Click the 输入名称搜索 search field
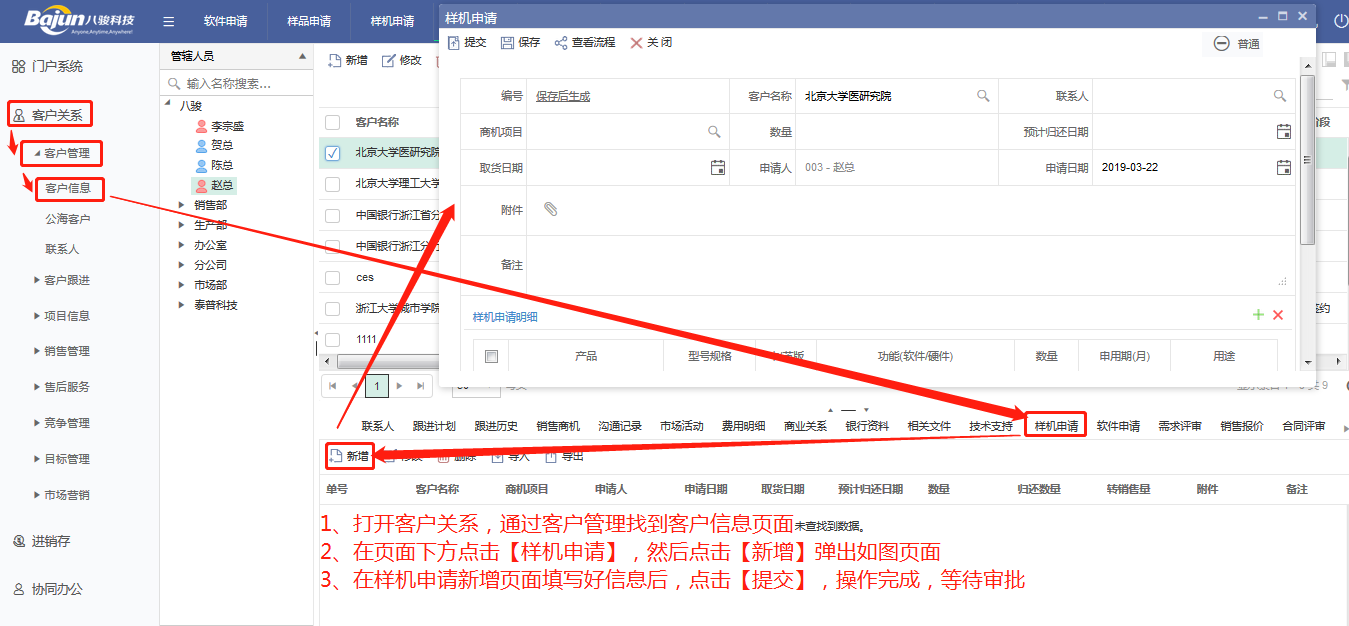 click(x=240, y=84)
